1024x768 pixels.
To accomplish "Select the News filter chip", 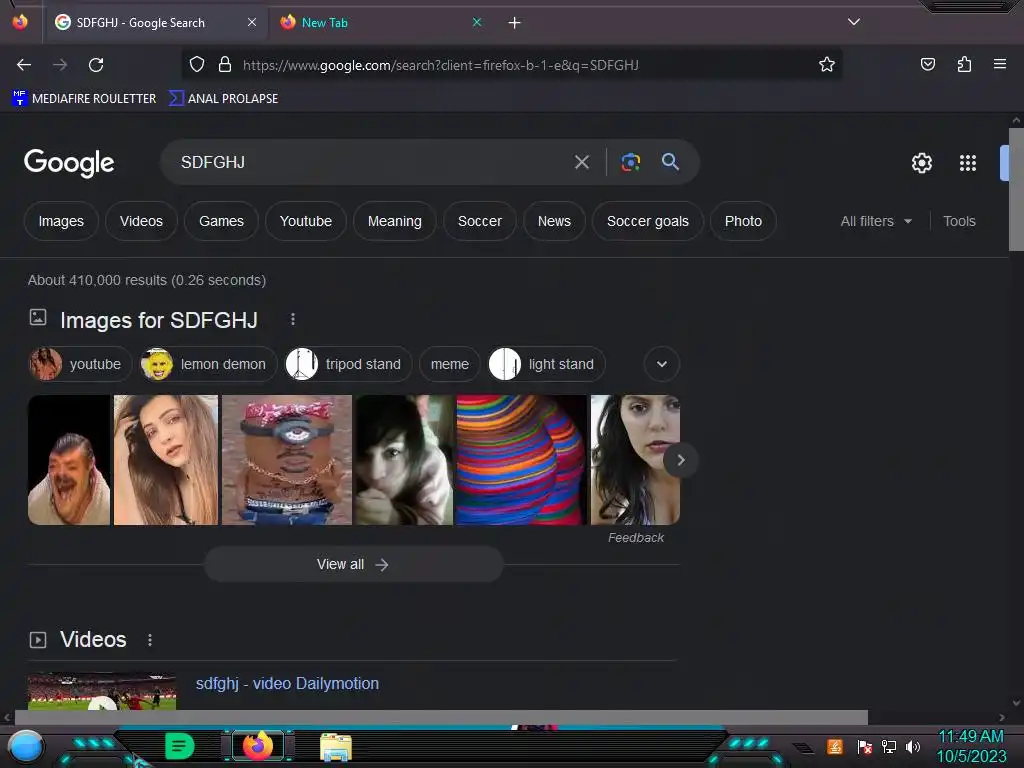I will click(554, 221).
